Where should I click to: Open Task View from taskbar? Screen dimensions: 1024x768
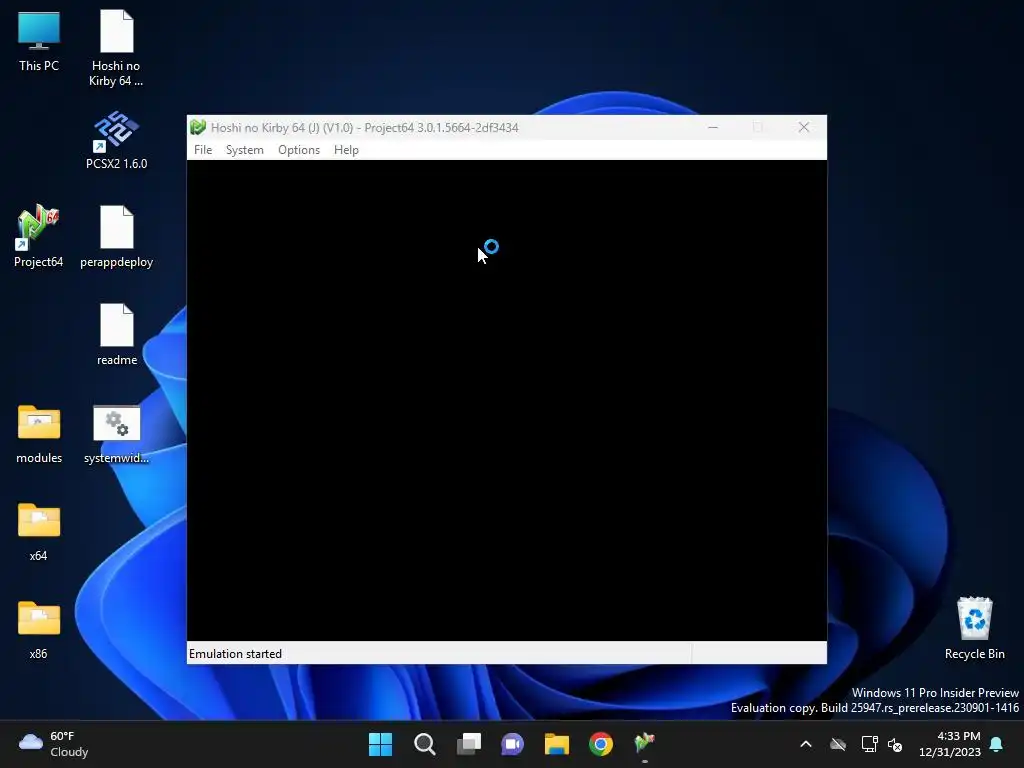tap(469, 744)
